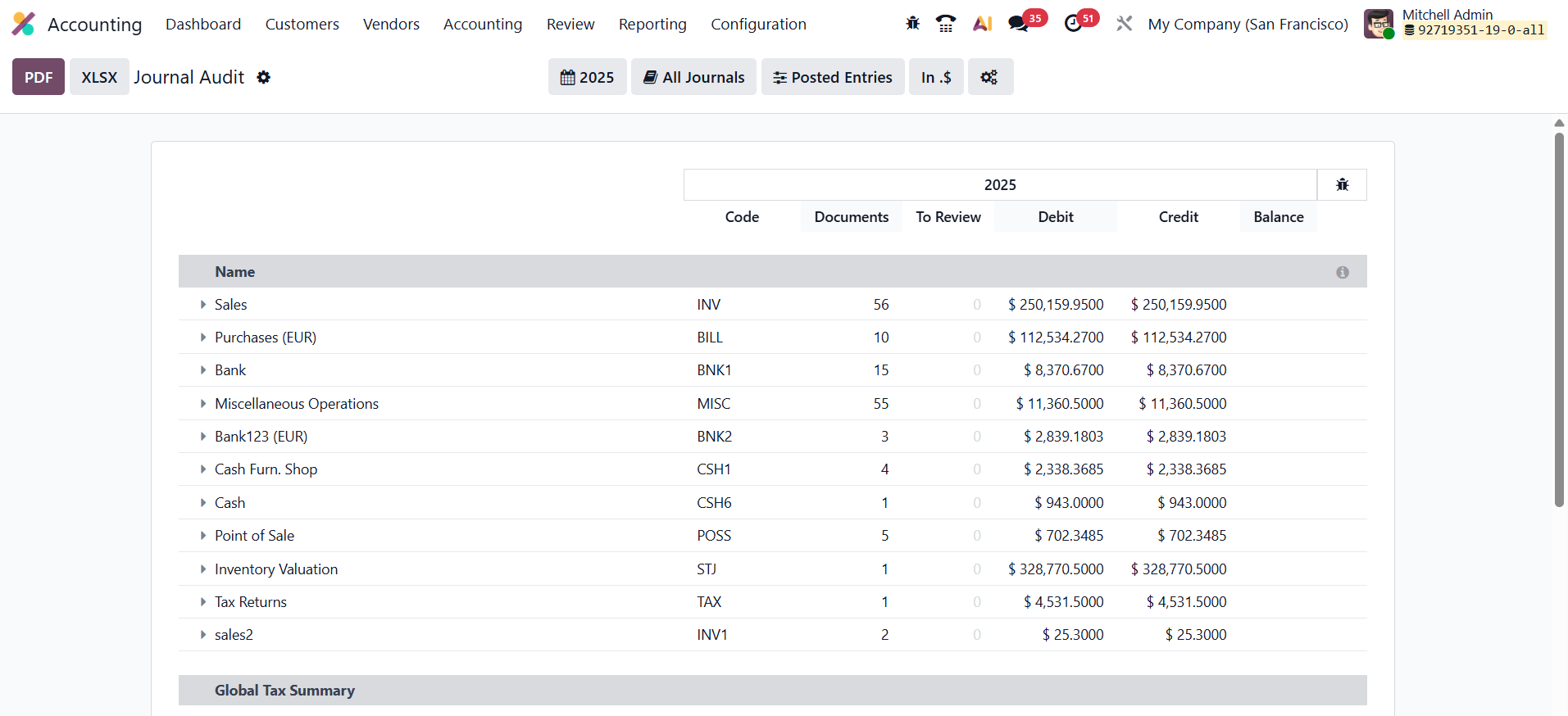Click the bug icon in 2025 header
Image resolution: width=1568 pixels, height=716 pixels.
[1342, 185]
